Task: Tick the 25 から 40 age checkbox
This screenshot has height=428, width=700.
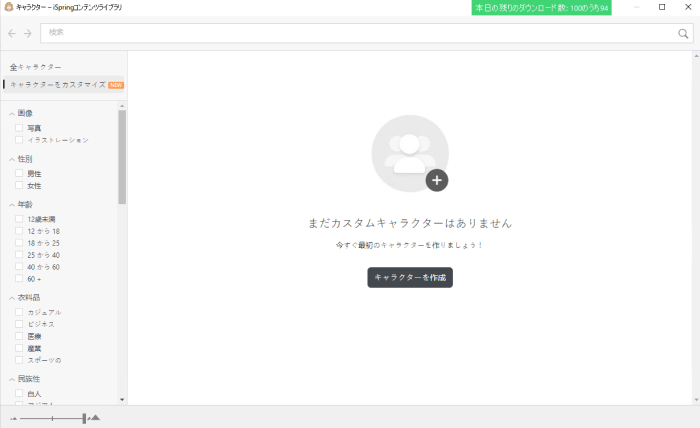Action: 19,255
